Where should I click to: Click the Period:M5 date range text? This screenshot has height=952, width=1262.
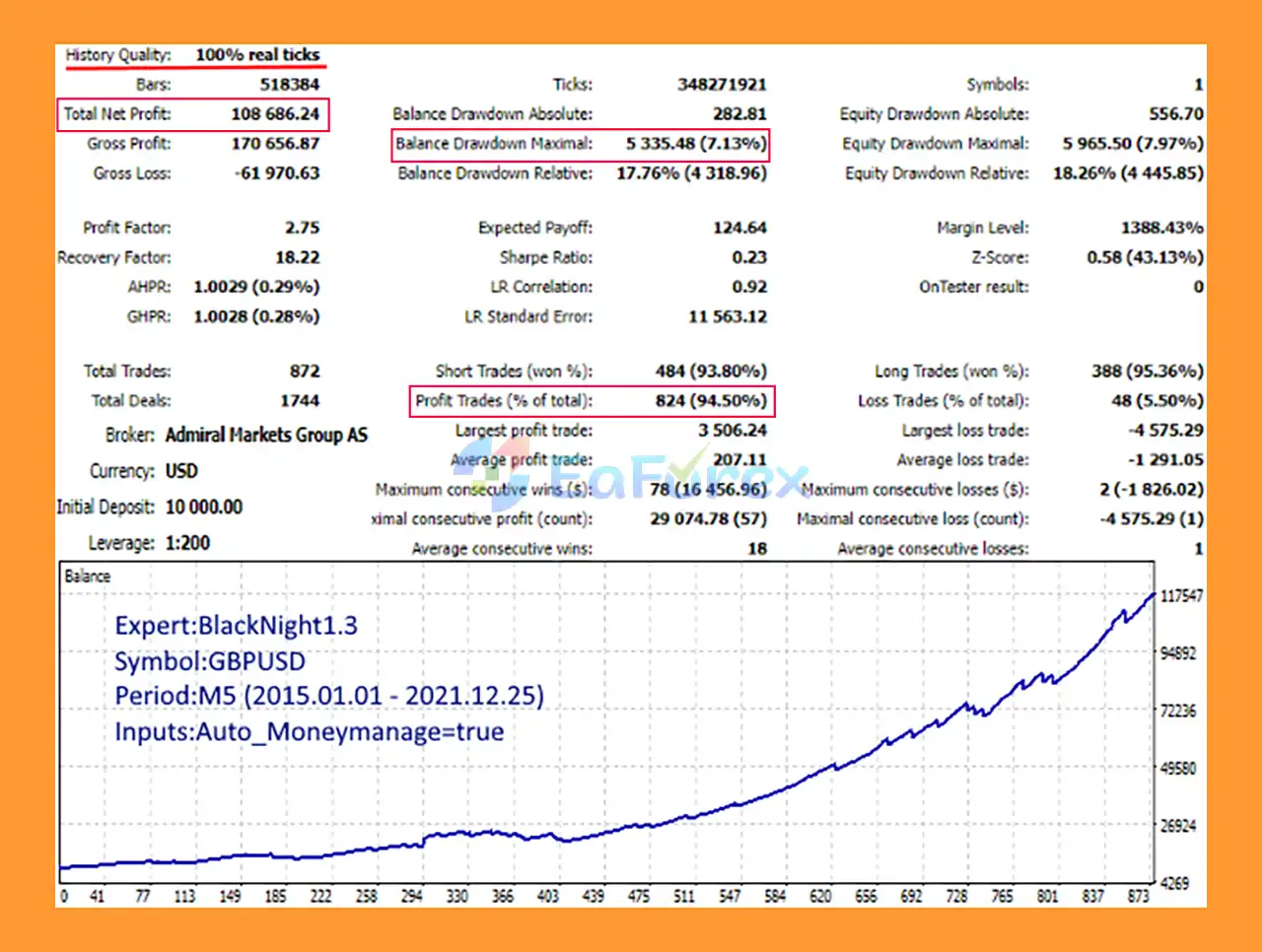tap(329, 696)
